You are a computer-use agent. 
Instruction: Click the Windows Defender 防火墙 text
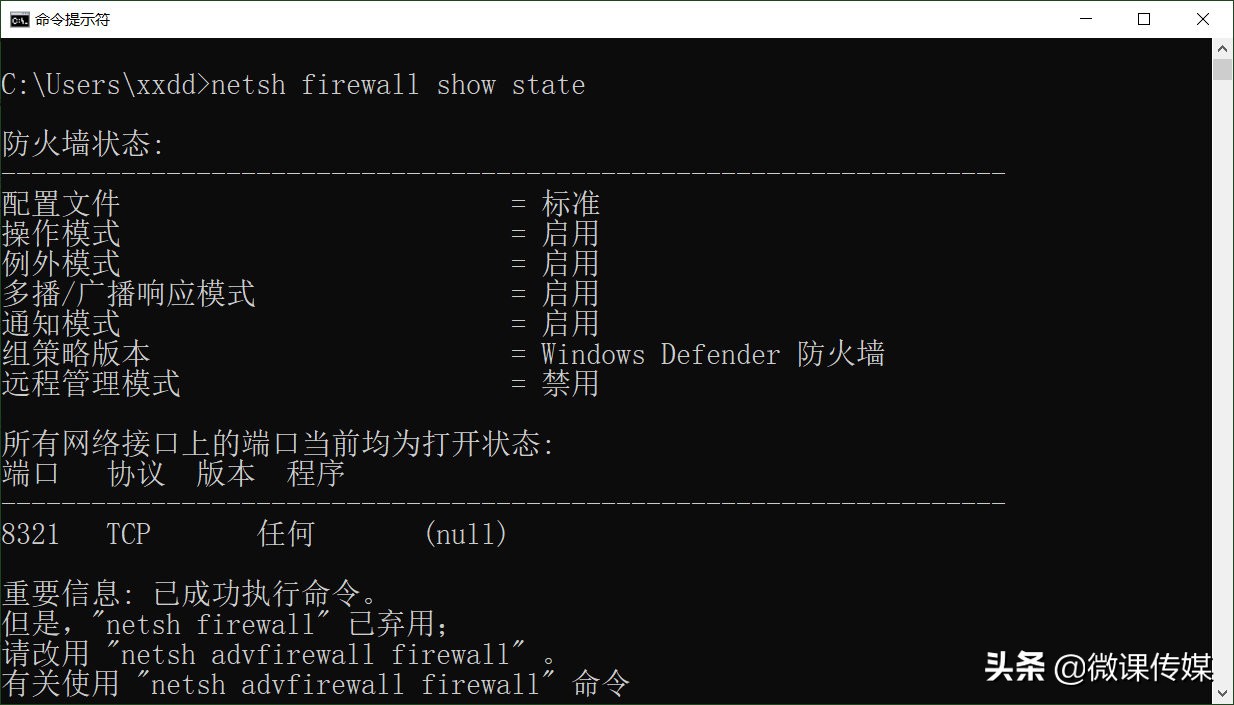712,355
